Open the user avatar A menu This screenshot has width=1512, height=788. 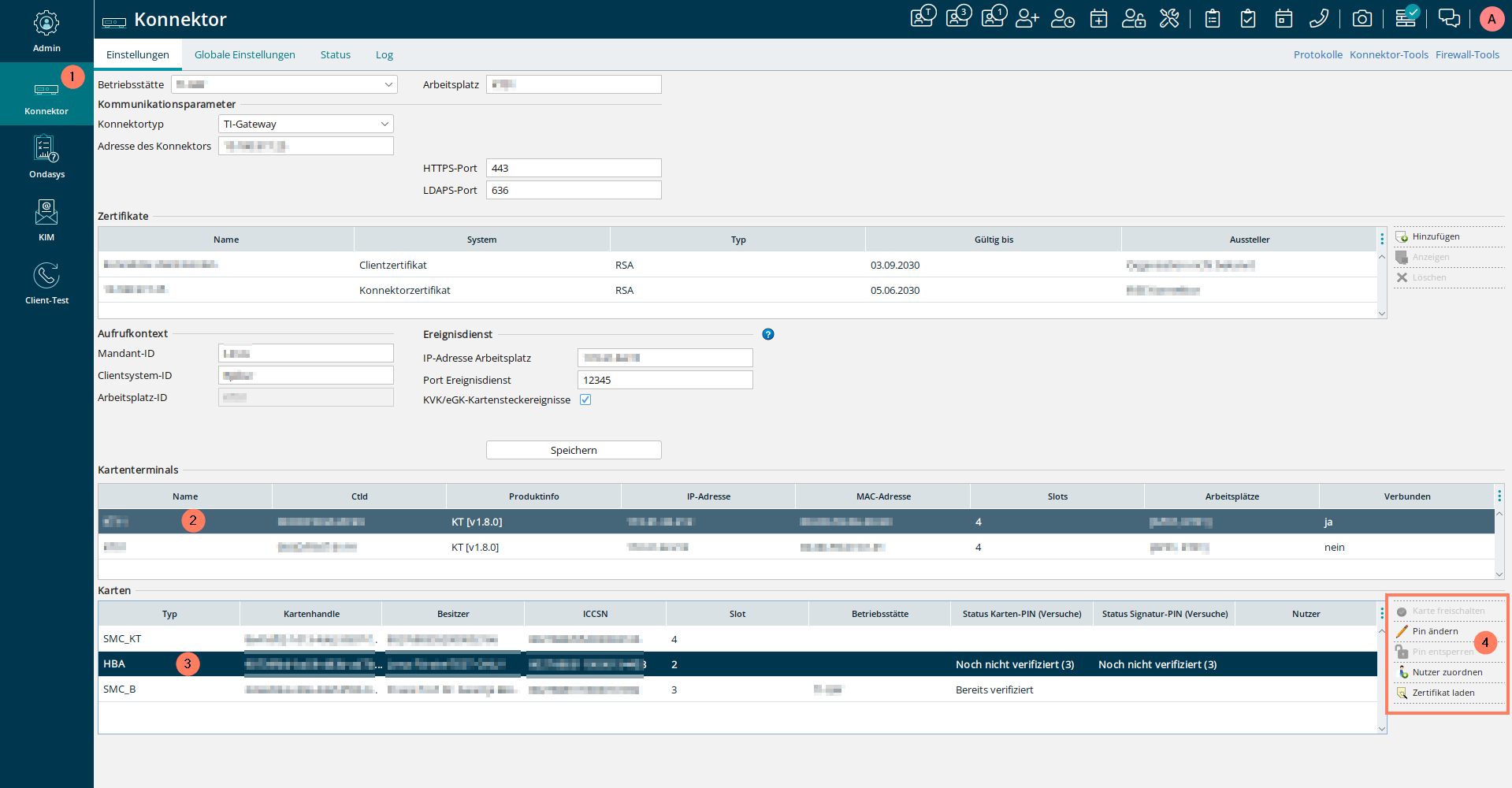(x=1492, y=19)
